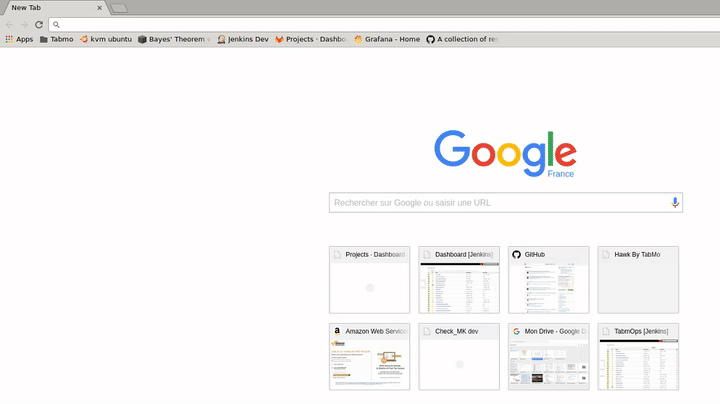Click the new tab button

(x=118, y=8)
